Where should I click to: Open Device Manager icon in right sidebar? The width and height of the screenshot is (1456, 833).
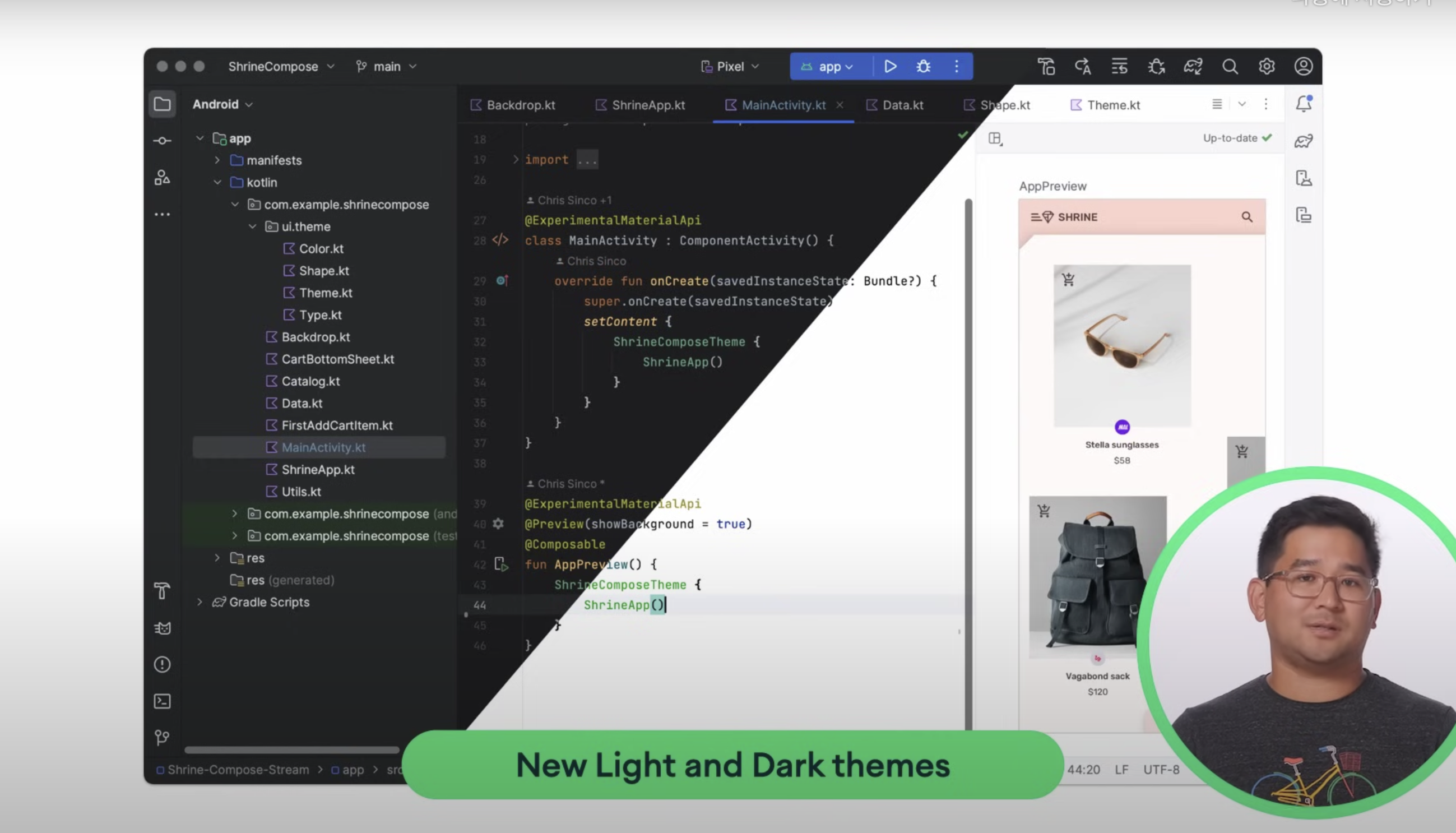[1304, 178]
